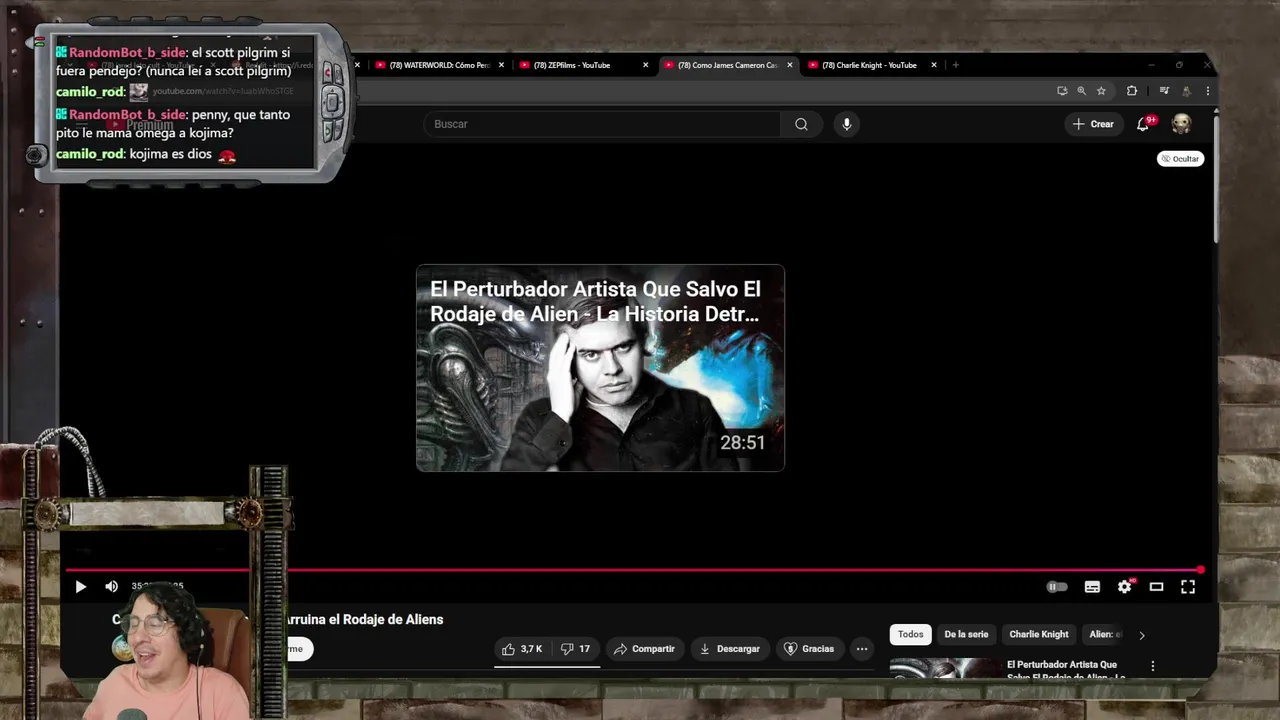Click the Descargar button
The image size is (1280, 720).
point(729,649)
